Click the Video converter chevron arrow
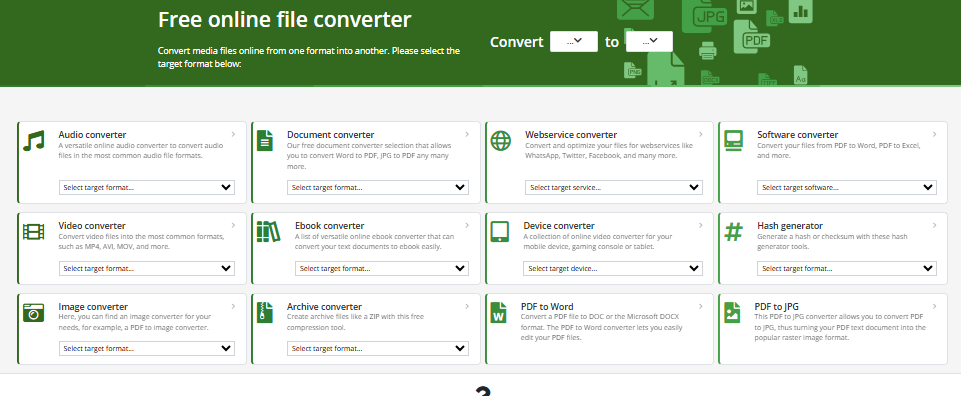961x396 pixels. click(x=234, y=226)
